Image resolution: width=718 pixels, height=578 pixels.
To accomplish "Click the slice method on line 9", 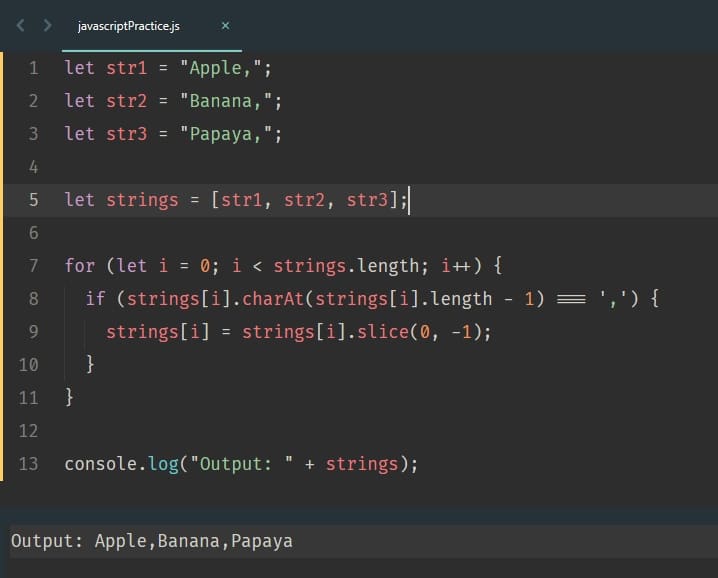I will pos(383,332).
